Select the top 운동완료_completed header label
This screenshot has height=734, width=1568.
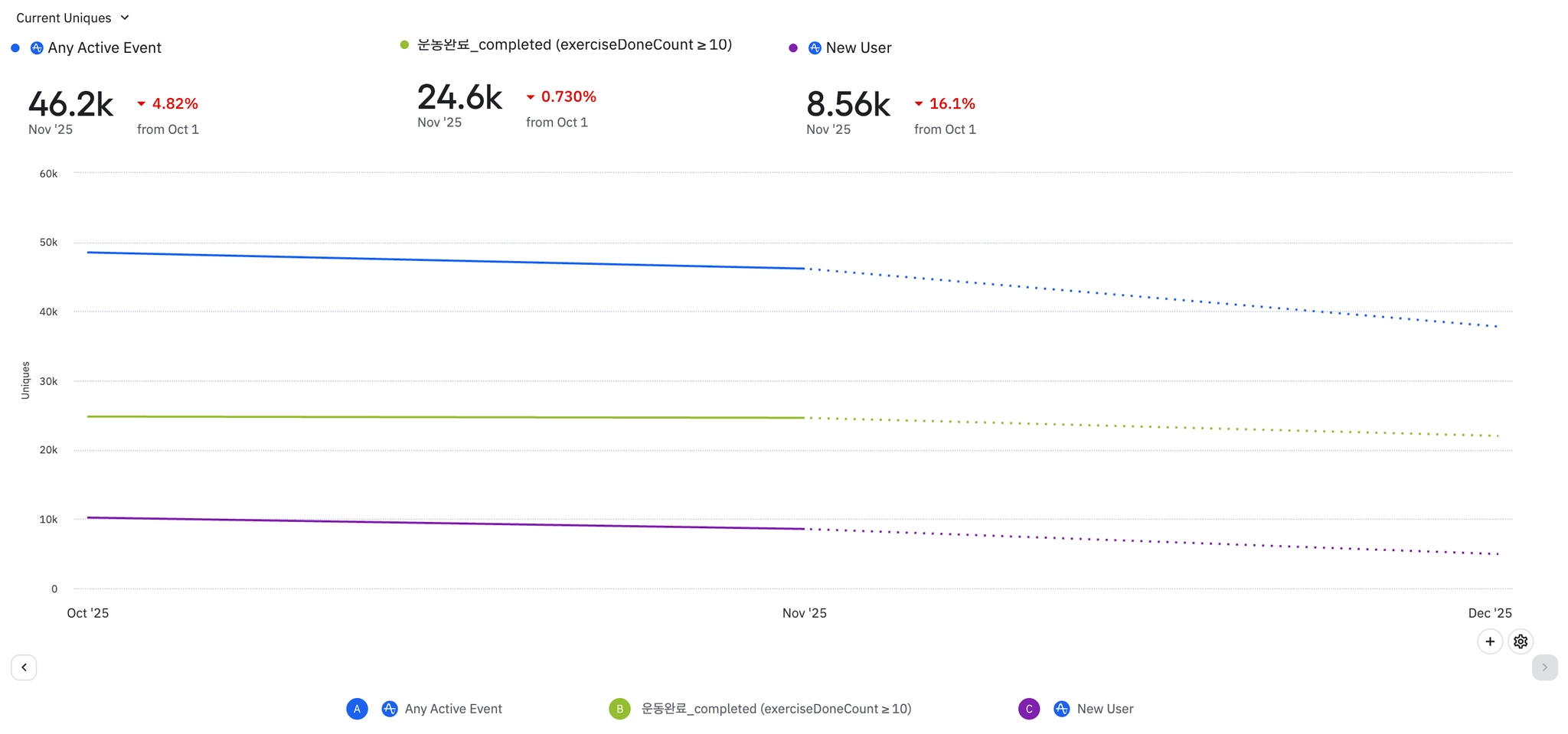574,45
